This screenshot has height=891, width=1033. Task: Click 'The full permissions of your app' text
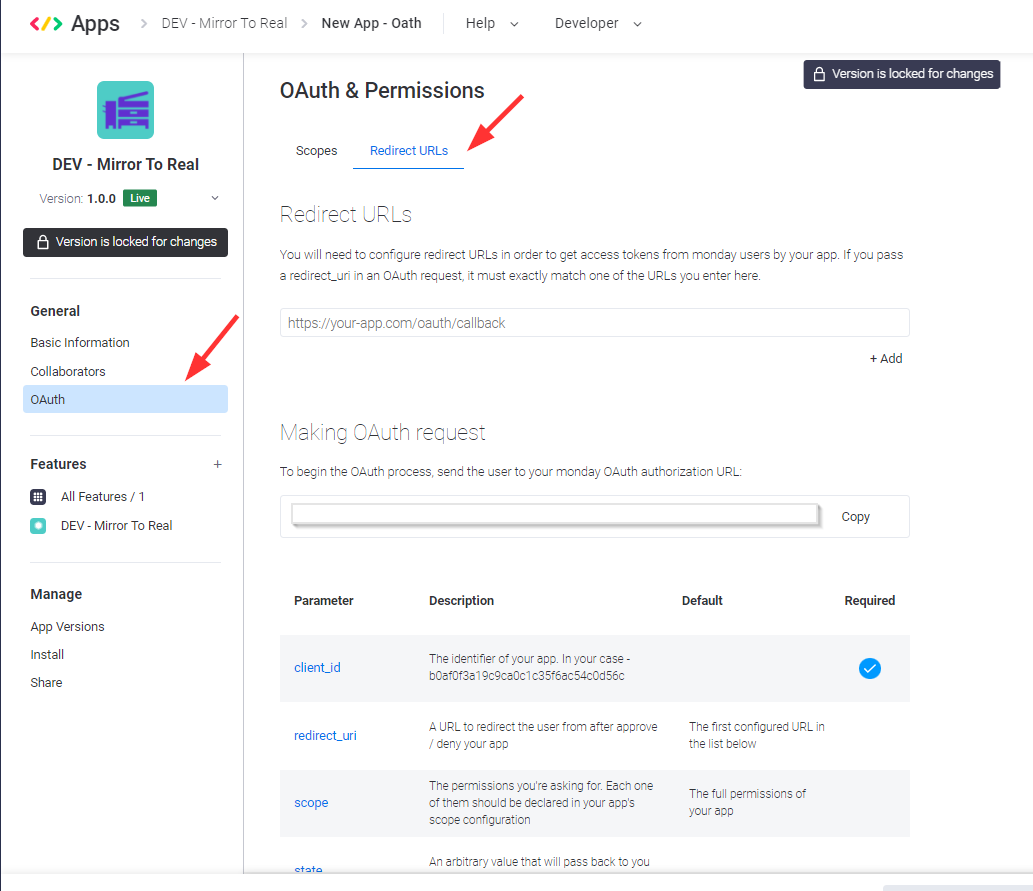(x=747, y=803)
